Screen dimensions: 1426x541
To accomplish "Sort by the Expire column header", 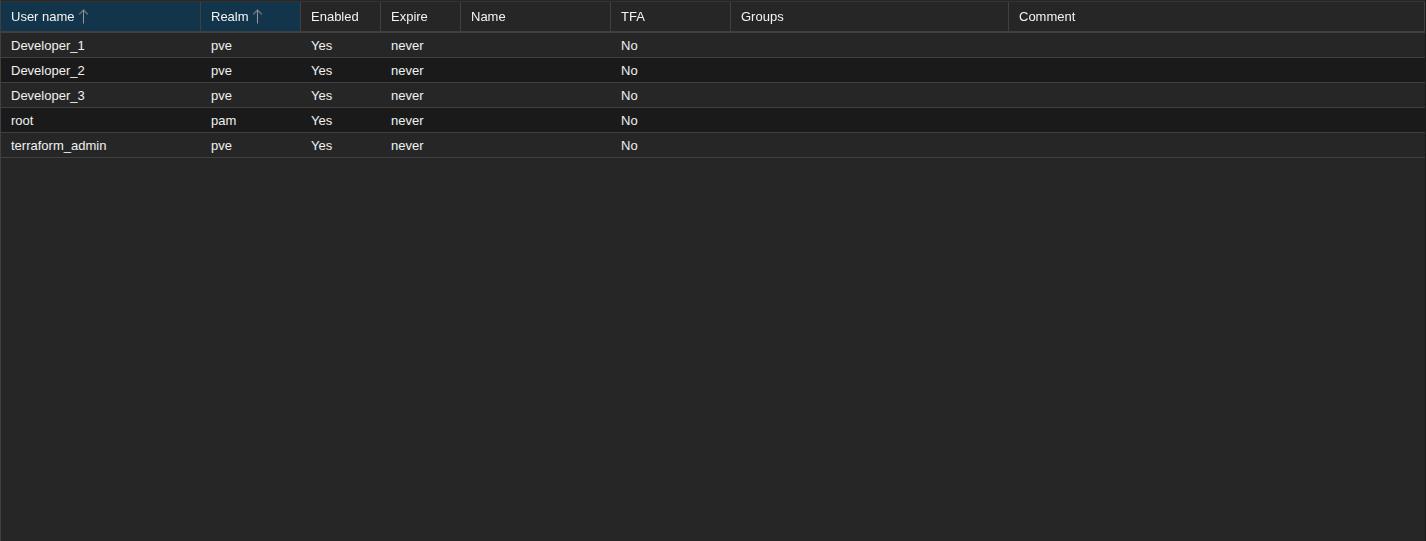I will (409, 16).
